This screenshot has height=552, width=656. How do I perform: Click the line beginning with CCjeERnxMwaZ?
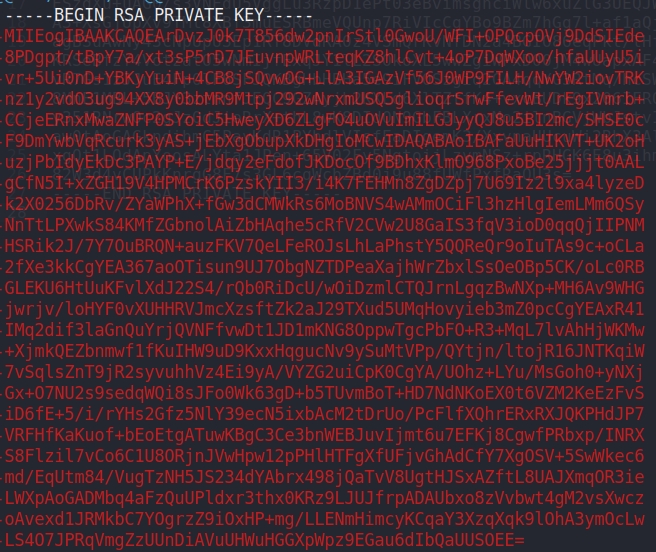[325, 120]
